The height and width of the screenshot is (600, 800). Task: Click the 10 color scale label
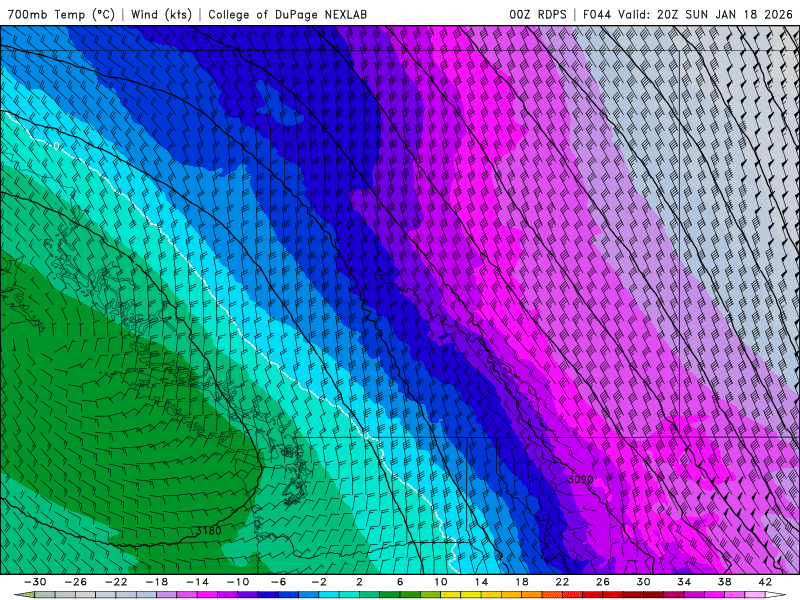click(441, 582)
